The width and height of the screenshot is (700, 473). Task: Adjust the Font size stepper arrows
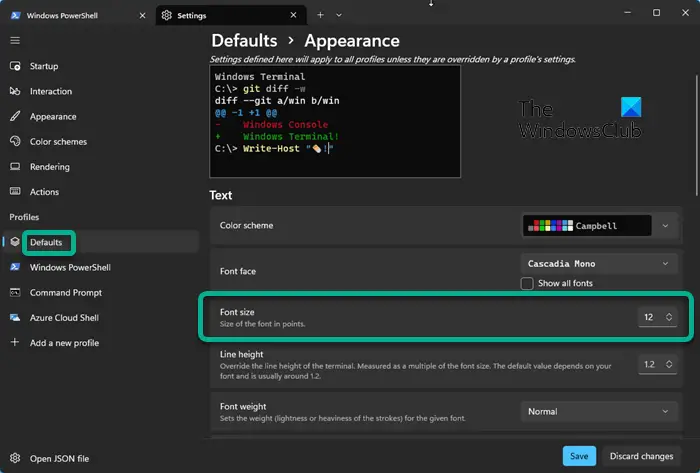(x=669, y=317)
